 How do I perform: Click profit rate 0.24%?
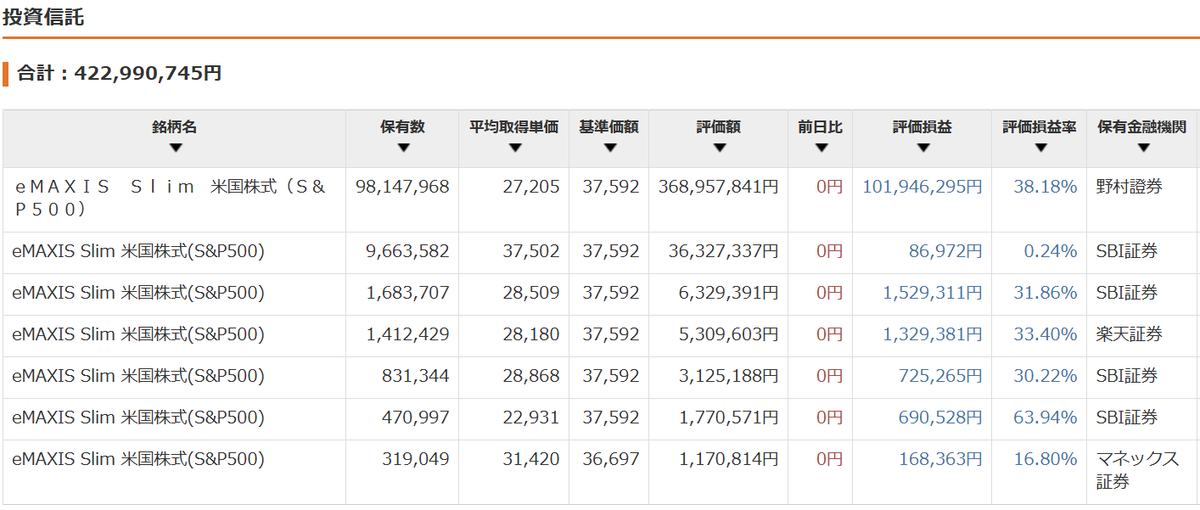point(1050,252)
